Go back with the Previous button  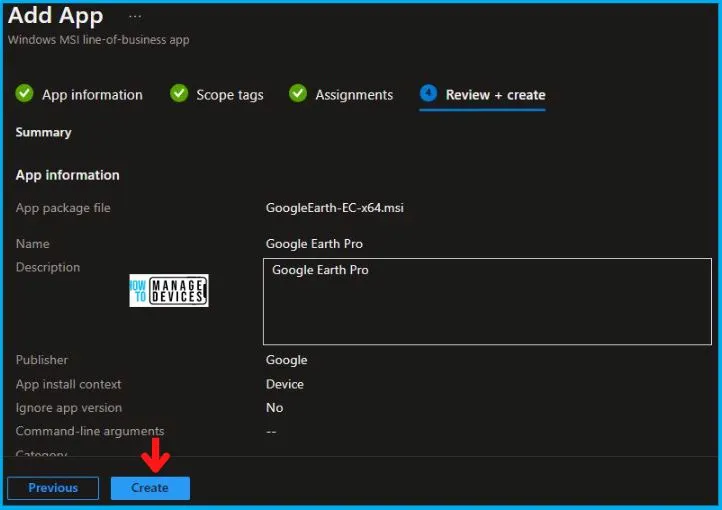tap(53, 488)
